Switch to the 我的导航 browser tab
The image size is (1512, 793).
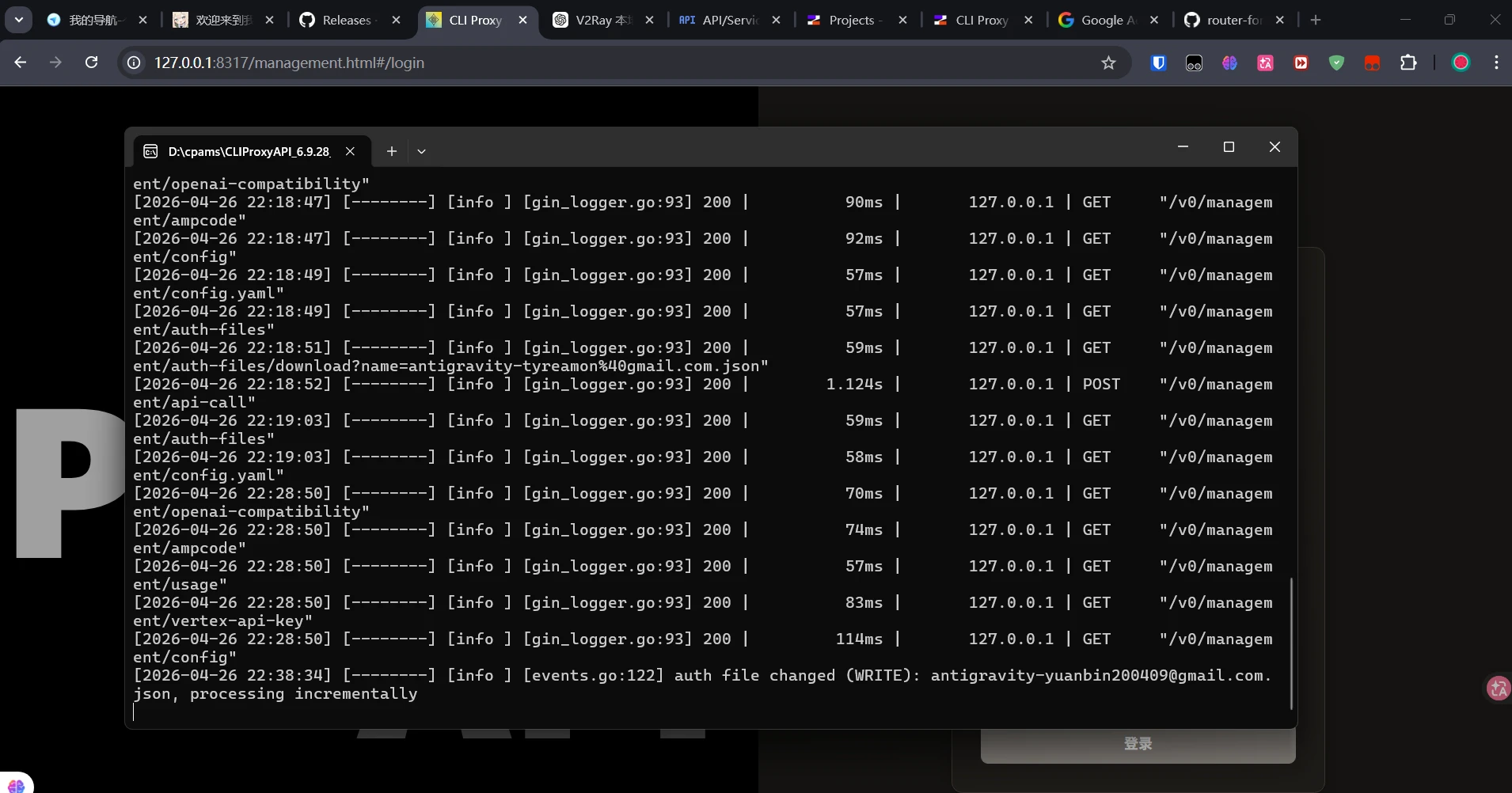click(x=97, y=20)
